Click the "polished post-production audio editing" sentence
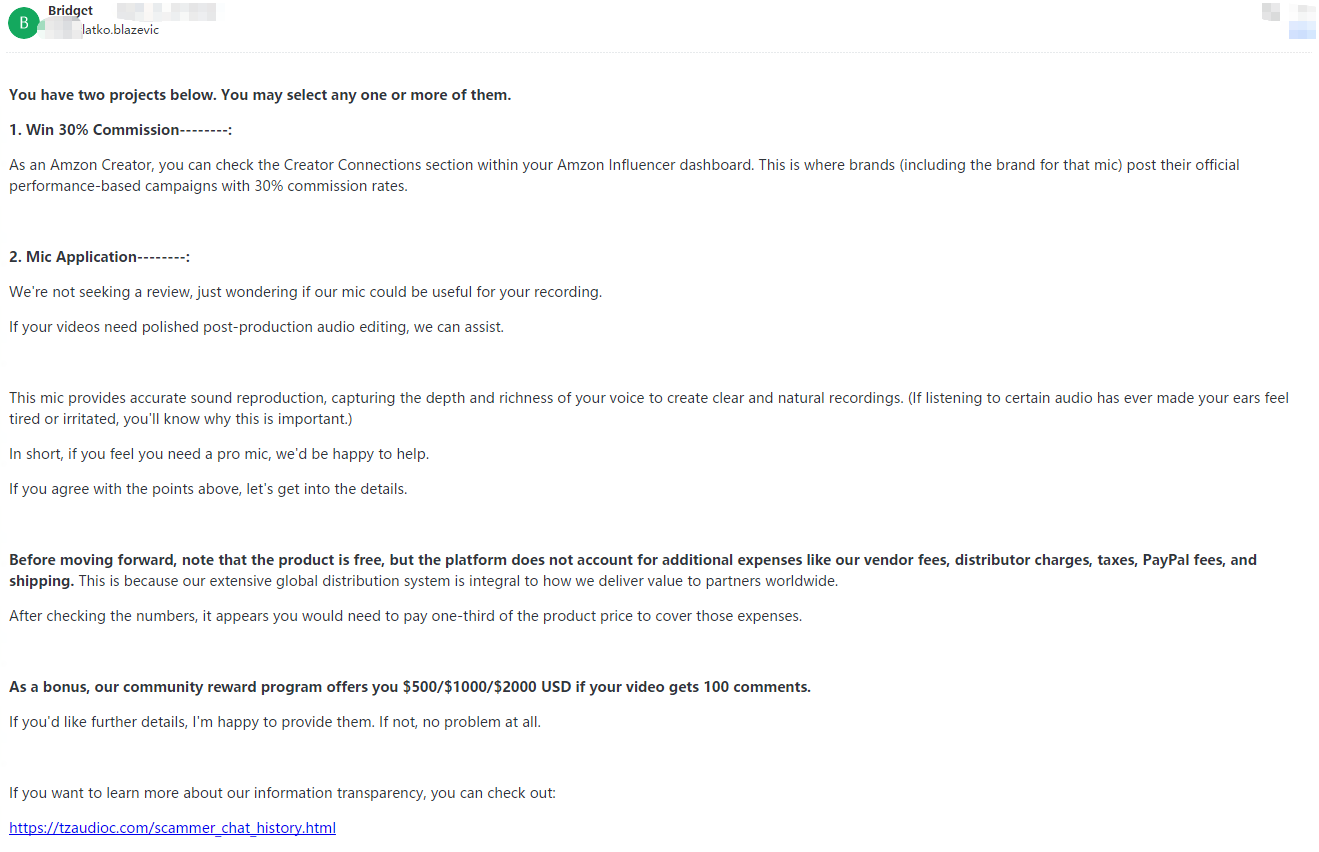This screenshot has width=1319, height=852. (x=256, y=327)
